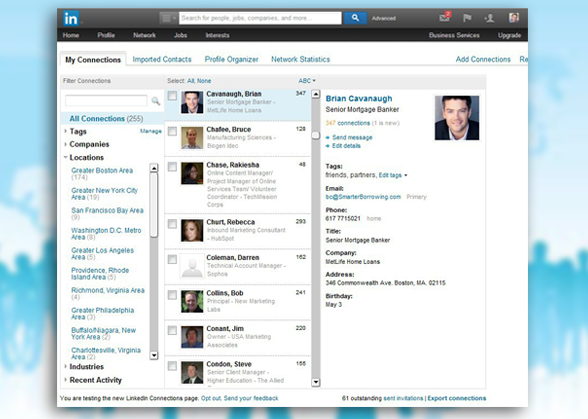Switch to the Imported Contacts tab
This screenshot has width=588, height=419.
[162, 59]
